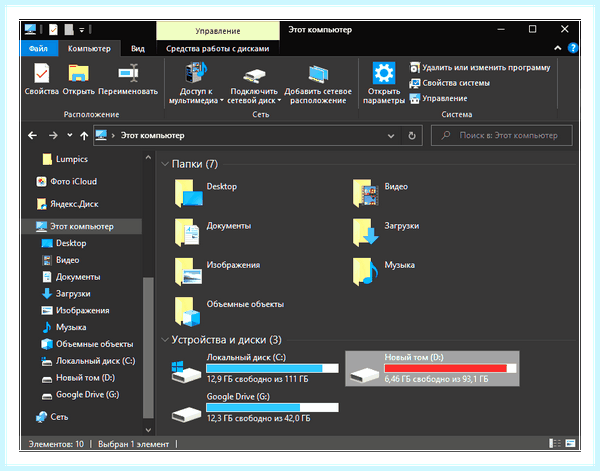This screenshot has width=600, height=471.
Task: Click the C: drive blue capacity bar
Action: [x=272, y=368]
